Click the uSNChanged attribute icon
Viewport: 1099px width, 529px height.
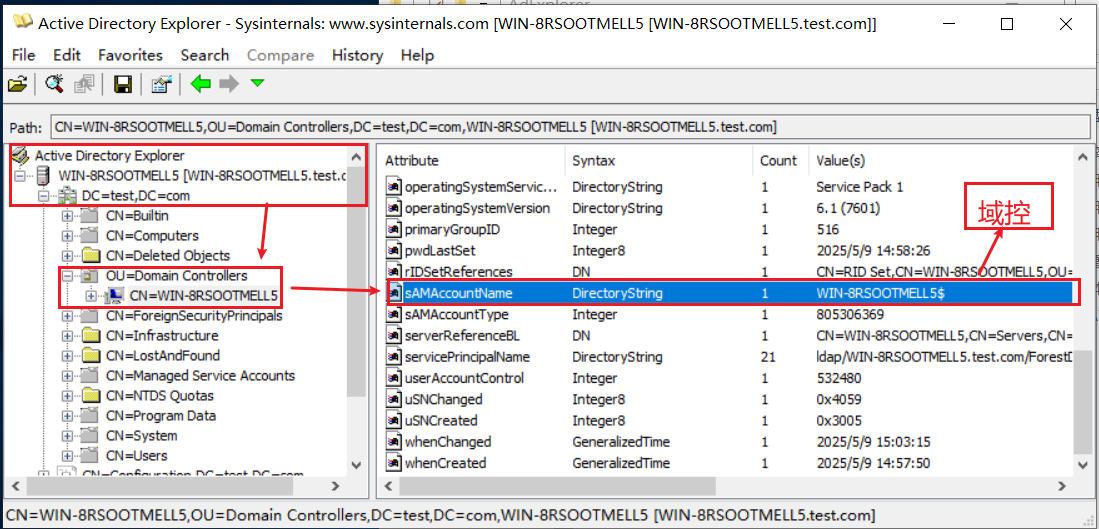point(395,399)
